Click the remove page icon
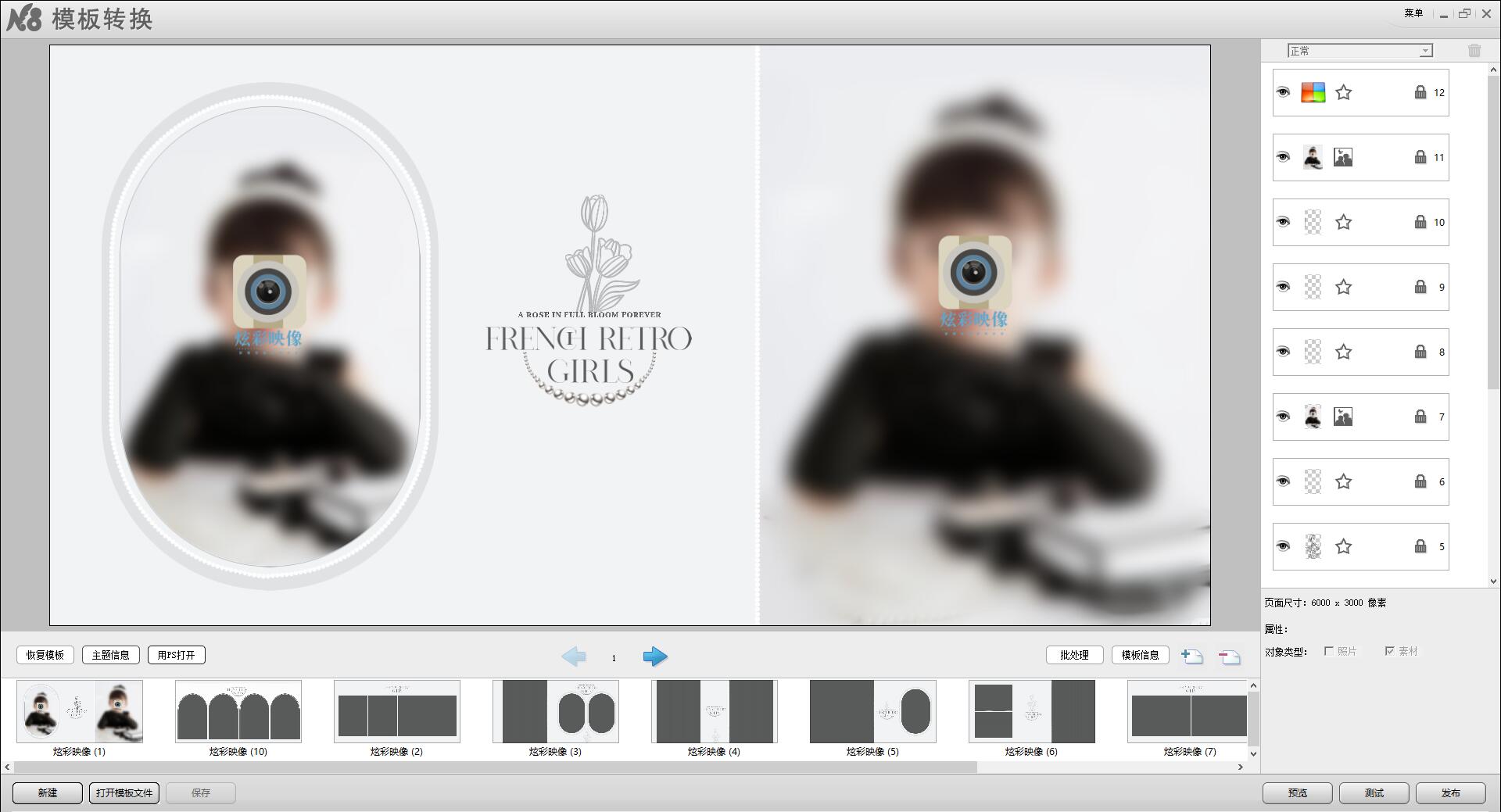 1229,656
